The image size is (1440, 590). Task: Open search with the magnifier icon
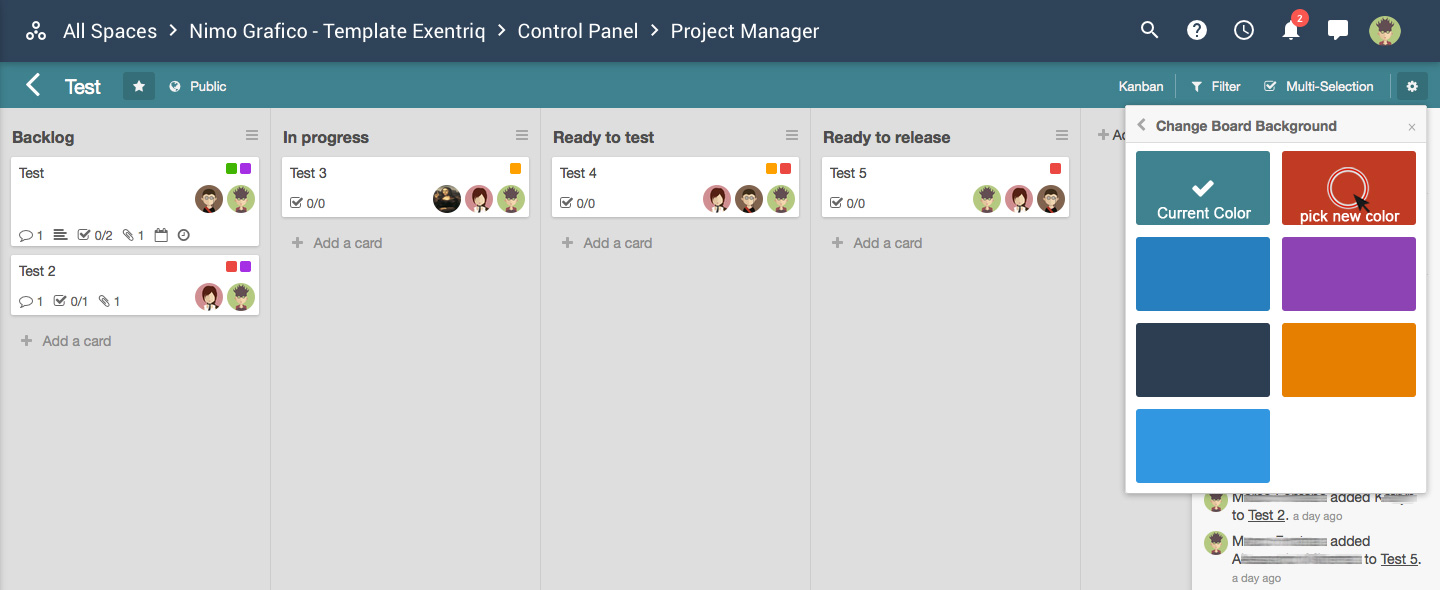tap(1149, 30)
